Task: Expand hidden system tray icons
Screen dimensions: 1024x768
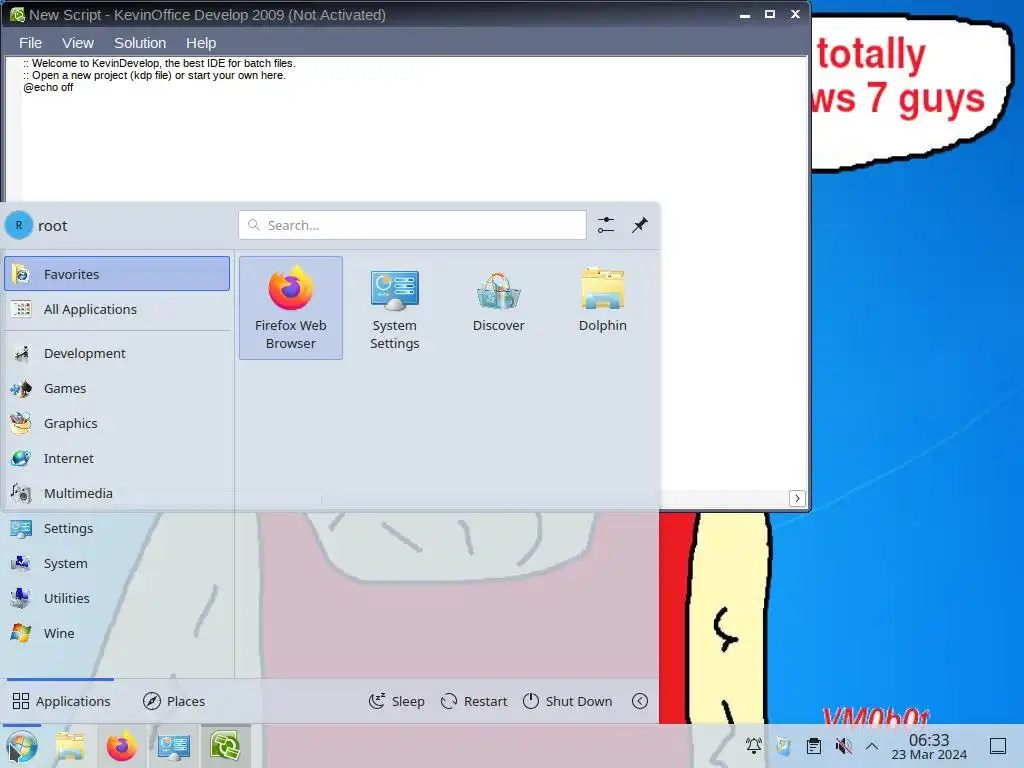Action: (x=872, y=746)
